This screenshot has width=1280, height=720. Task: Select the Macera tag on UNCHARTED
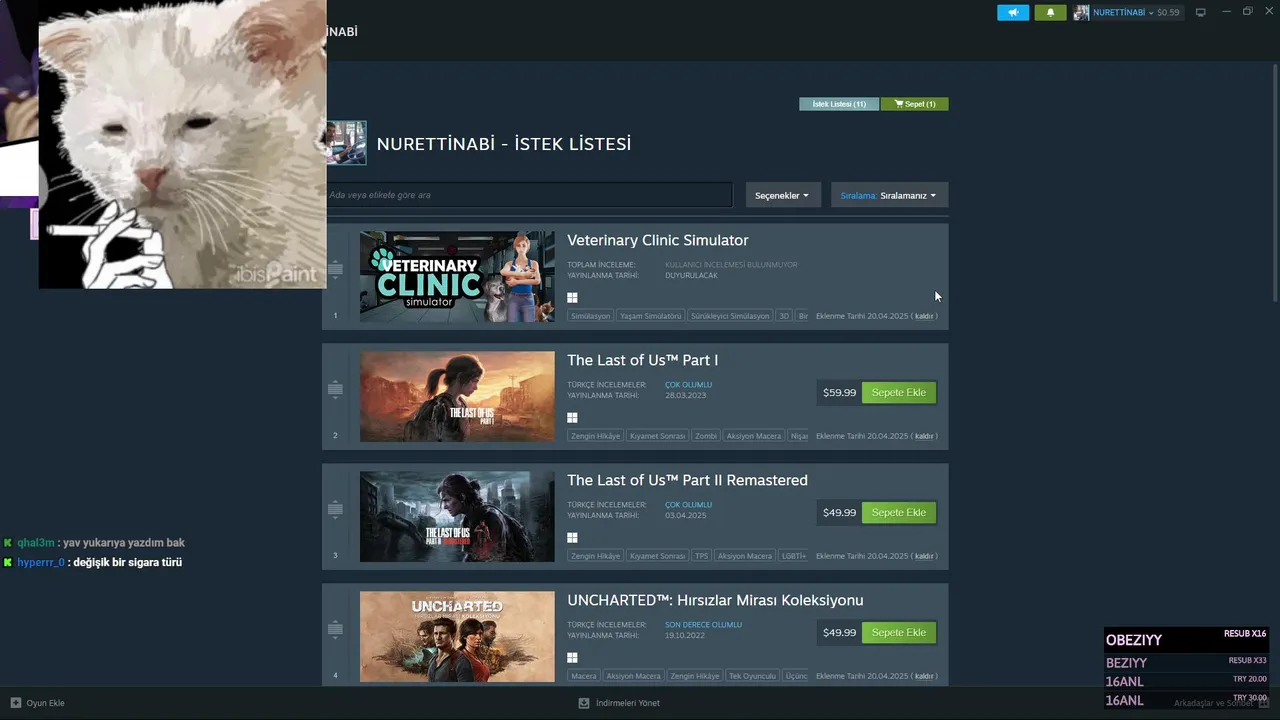point(583,676)
